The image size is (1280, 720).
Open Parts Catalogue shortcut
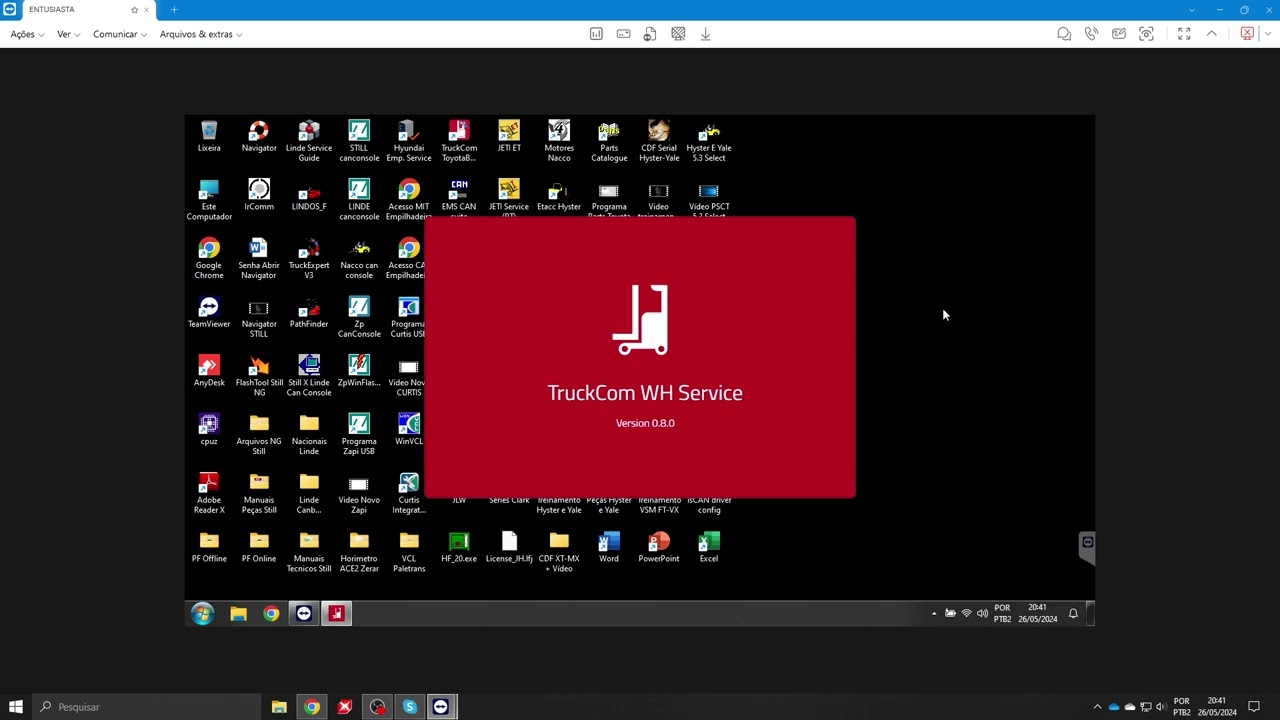(x=609, y=141)
